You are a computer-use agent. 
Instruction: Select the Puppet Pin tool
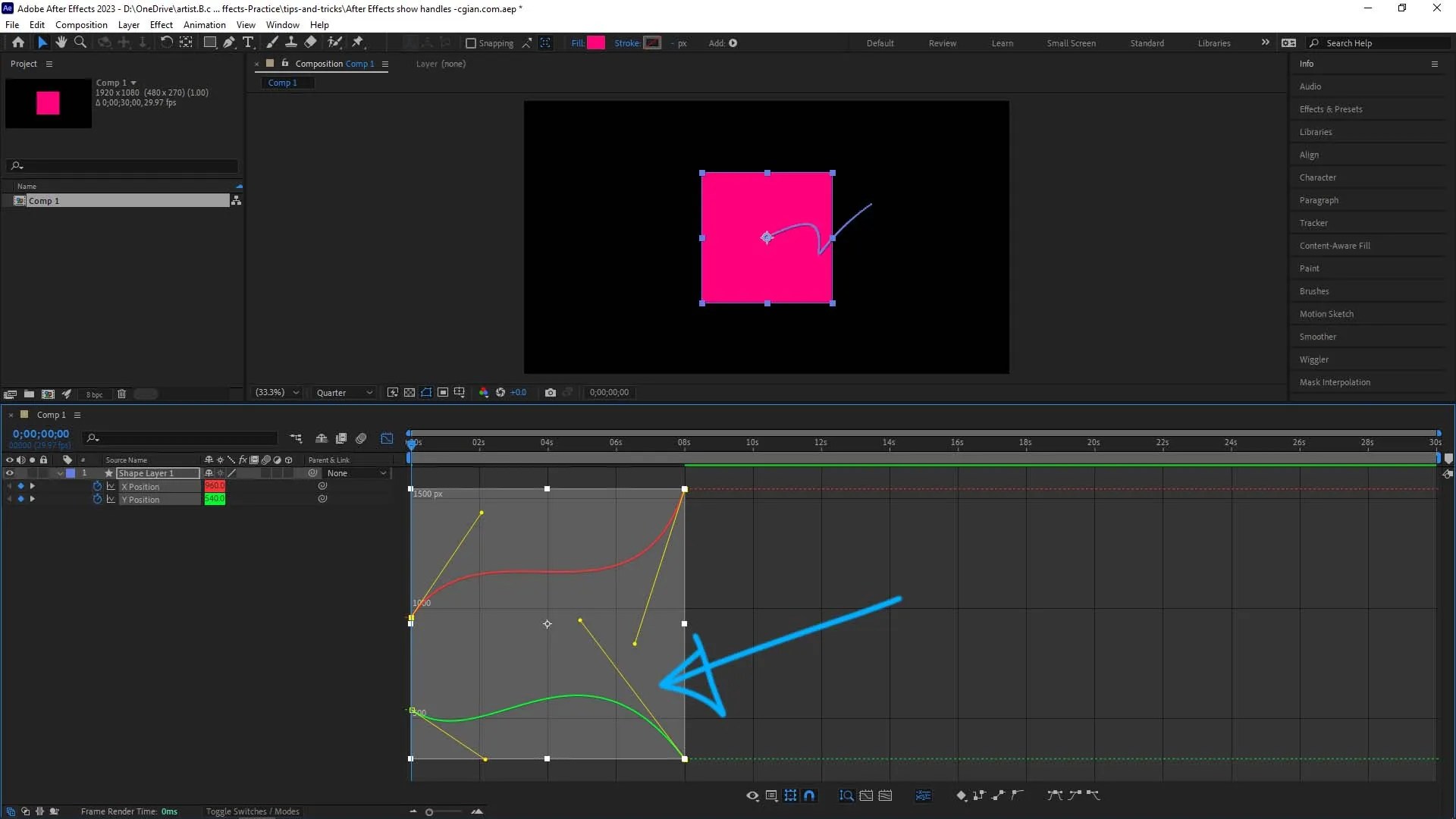point(358,42)
